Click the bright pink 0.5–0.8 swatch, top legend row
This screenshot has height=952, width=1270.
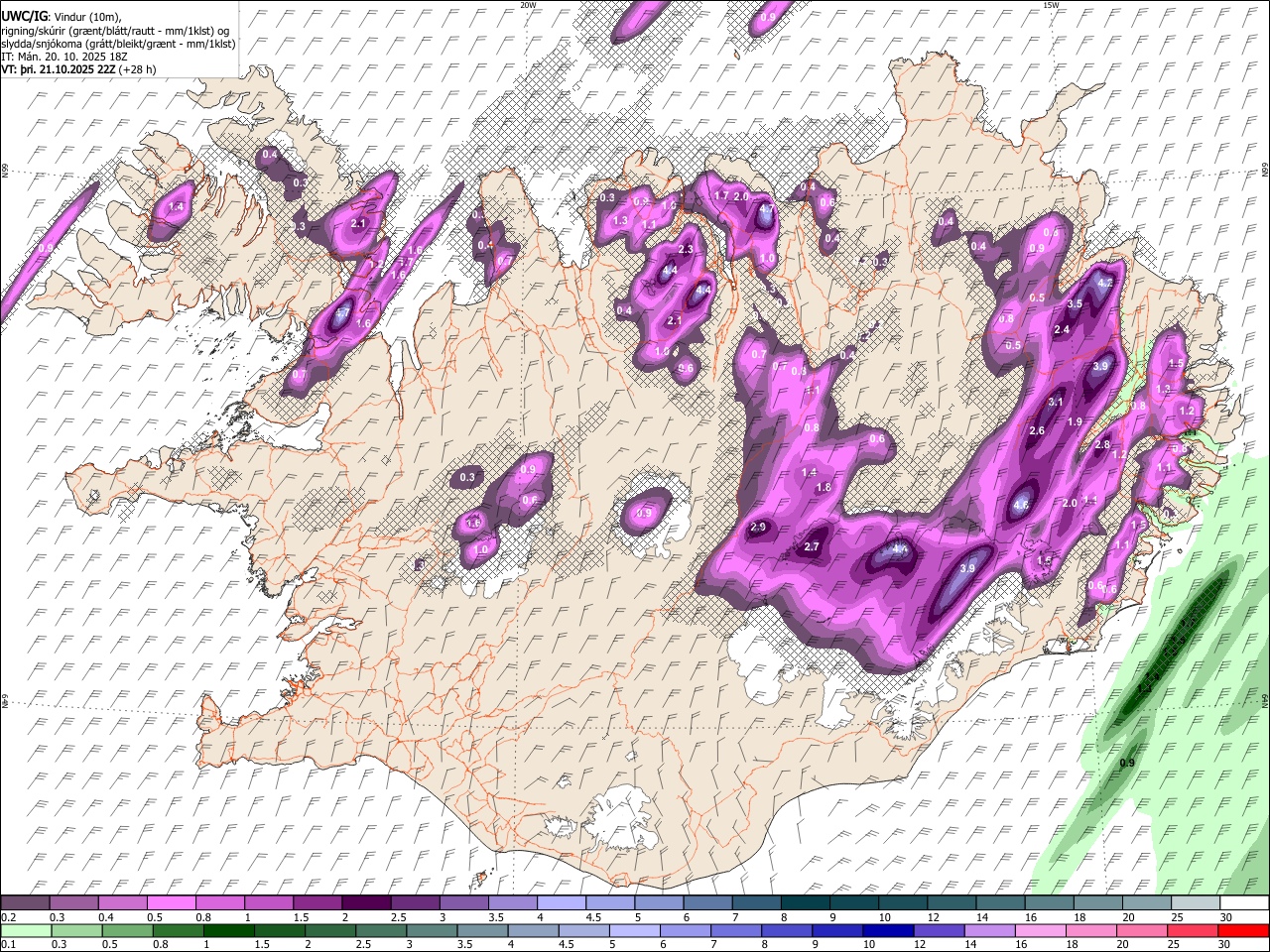coord(172,902)
